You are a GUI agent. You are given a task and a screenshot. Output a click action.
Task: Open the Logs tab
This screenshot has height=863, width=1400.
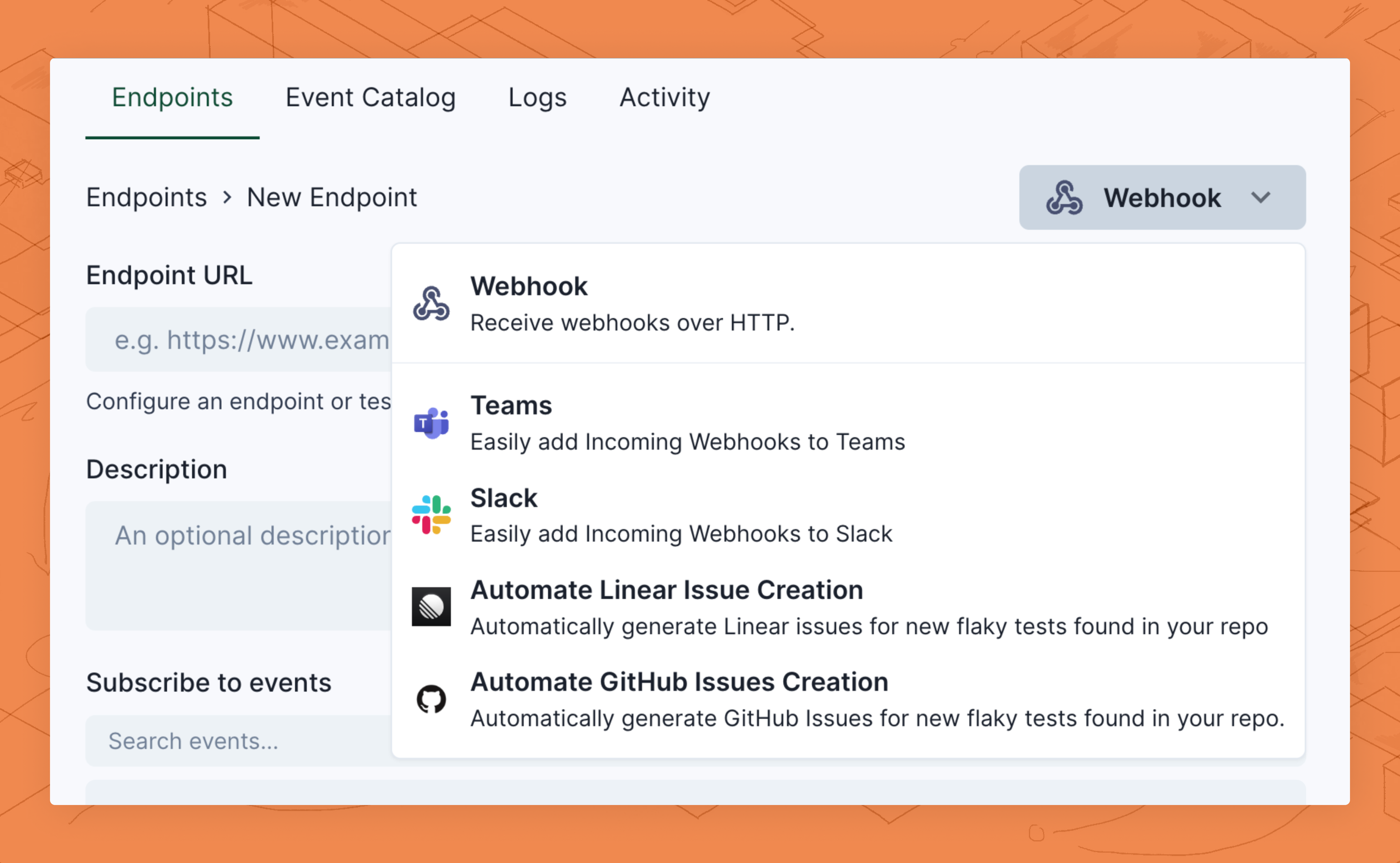point(537,97)
